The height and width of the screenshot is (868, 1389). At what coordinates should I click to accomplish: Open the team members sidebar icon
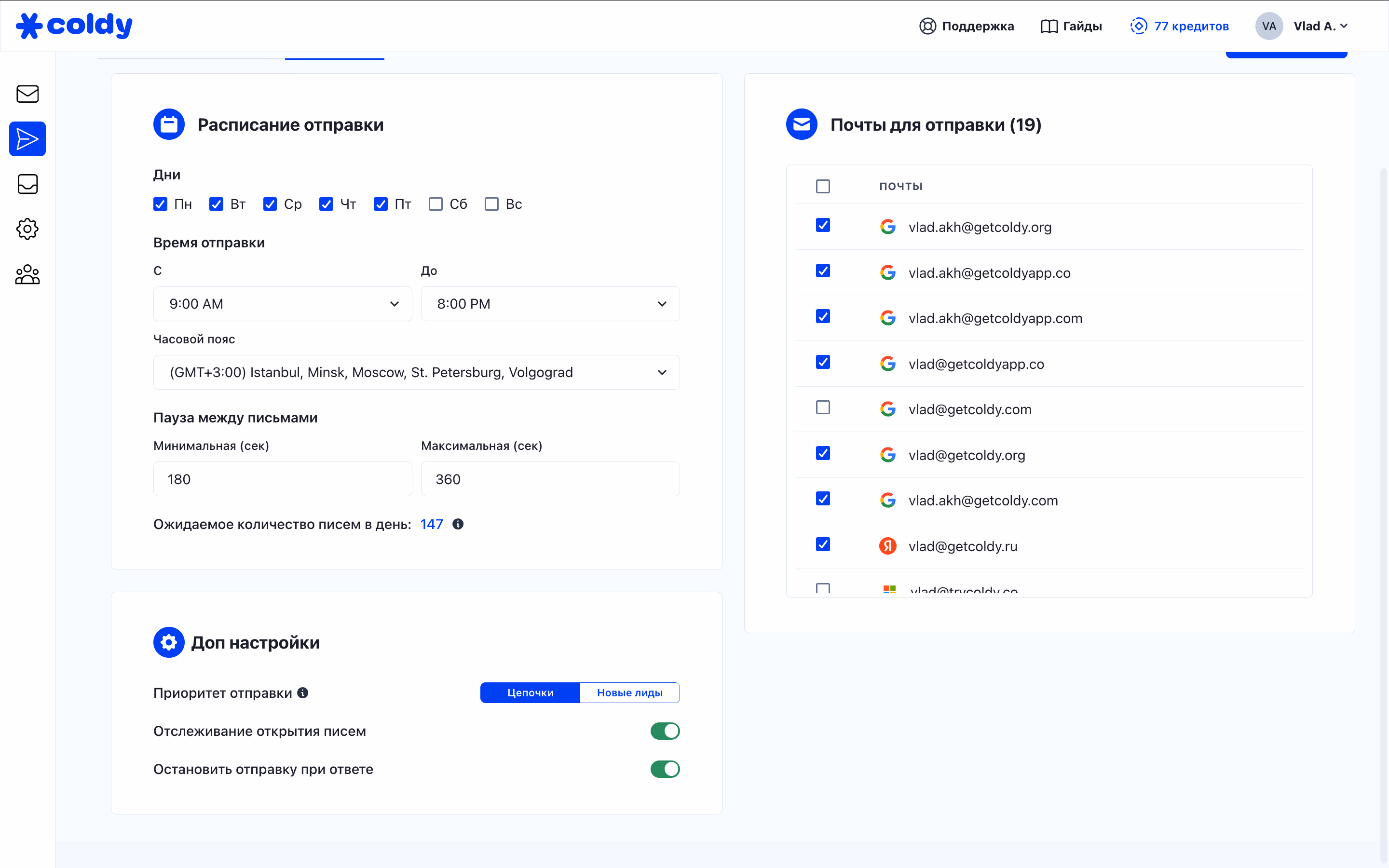pyautogui.click(x=27, y=274)
